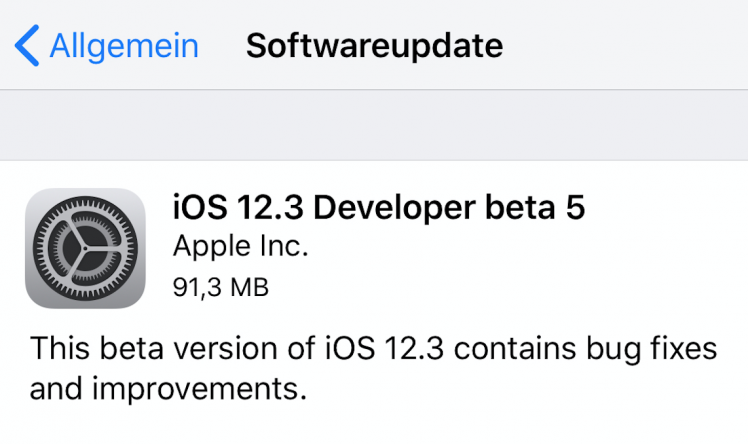Select the iOS 12.3 Developer beta 5 heading
Viewport: 748px width, 444px height.
tap(378, 208)
